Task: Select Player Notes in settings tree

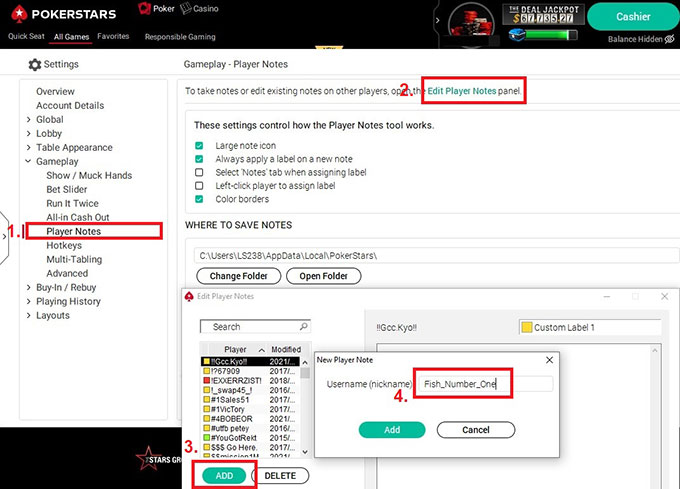Action: point(74,231)
